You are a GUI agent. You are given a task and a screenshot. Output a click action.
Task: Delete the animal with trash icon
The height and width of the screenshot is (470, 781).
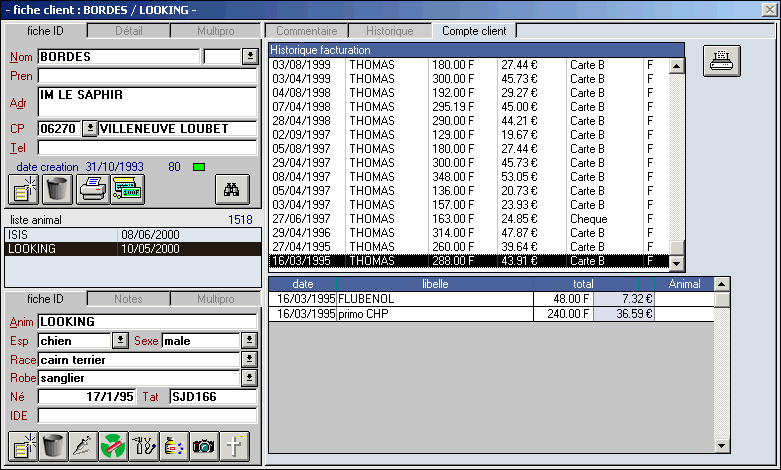point(53,446)
